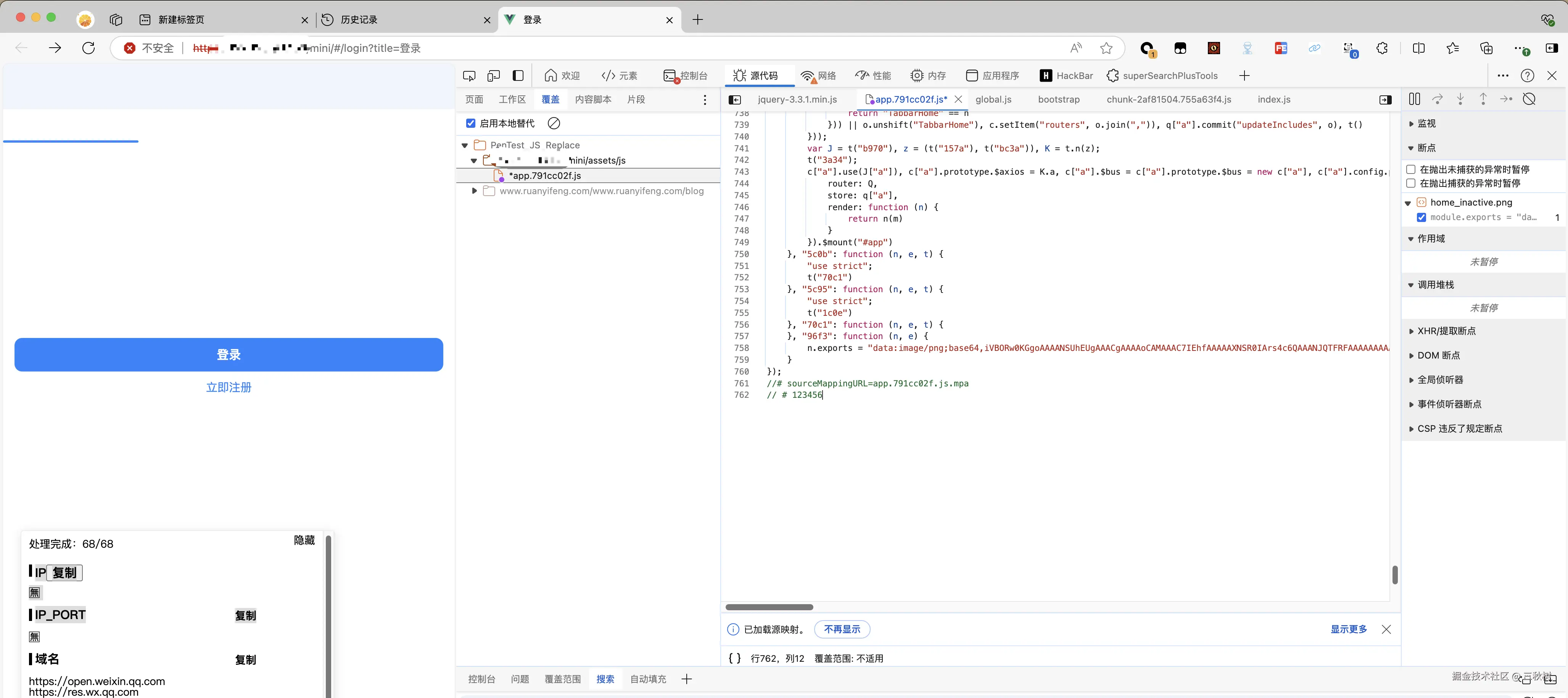Click the blue 登录 login button

(x=228, y=355)
